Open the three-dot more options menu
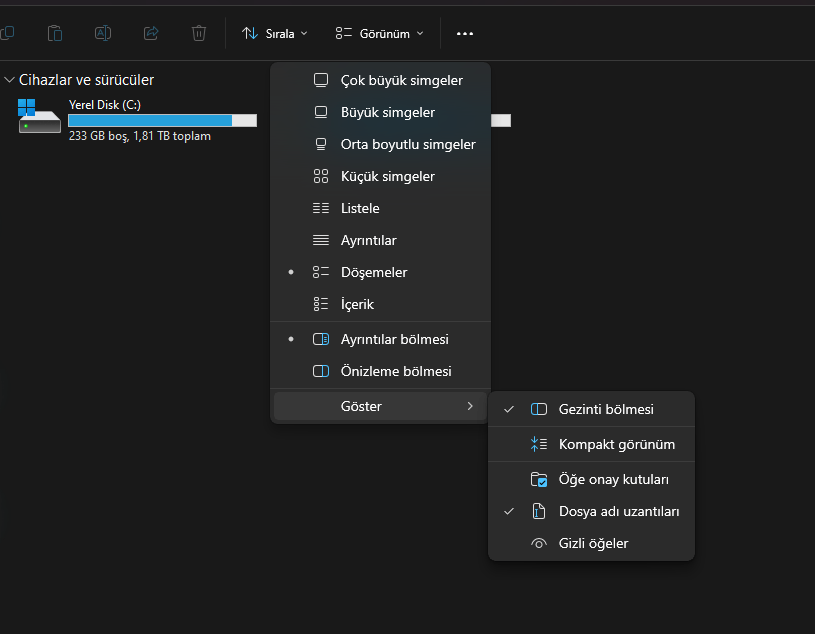 pos(464,33)
